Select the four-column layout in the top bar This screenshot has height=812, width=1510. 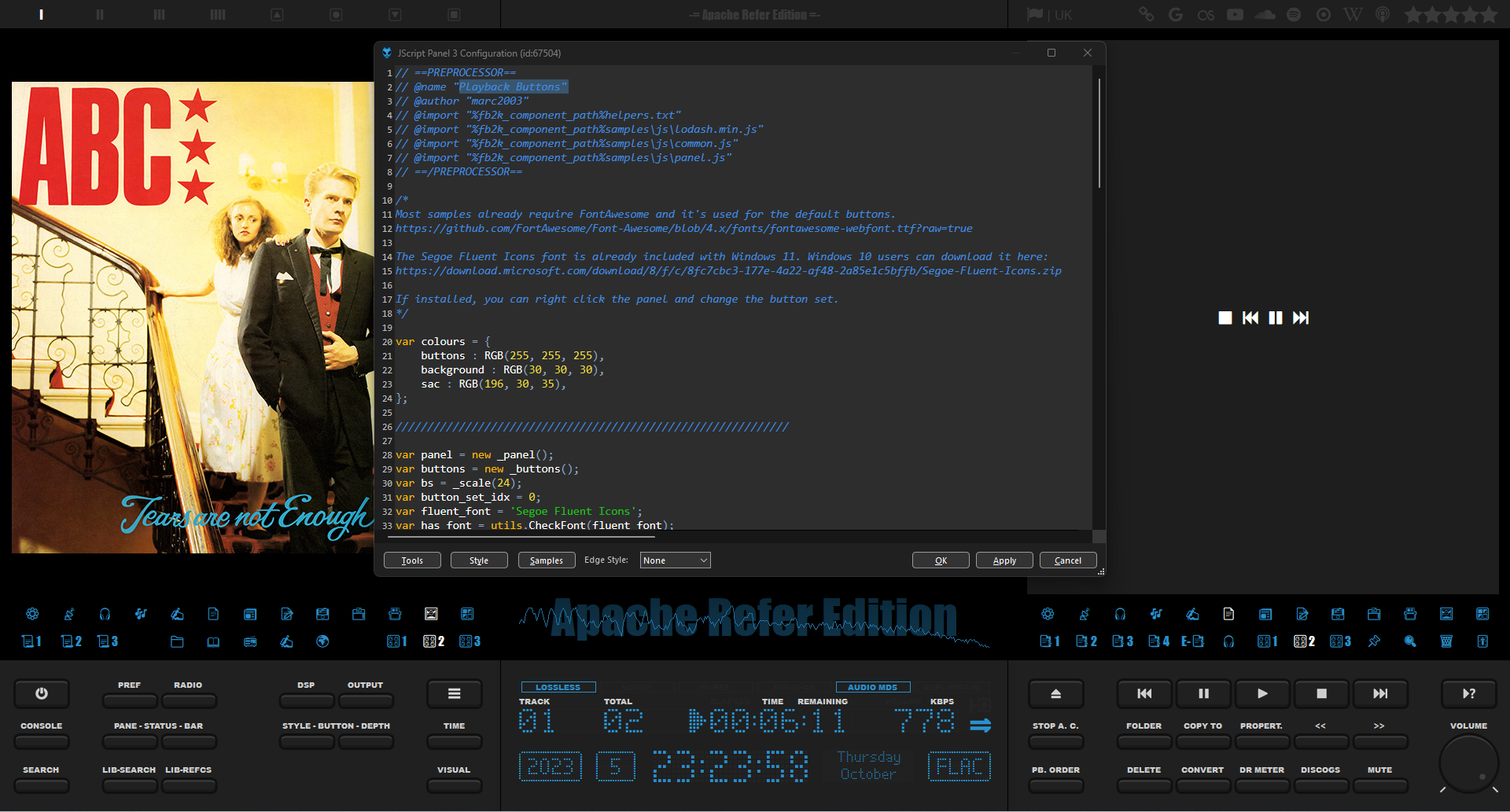(218, 15)
